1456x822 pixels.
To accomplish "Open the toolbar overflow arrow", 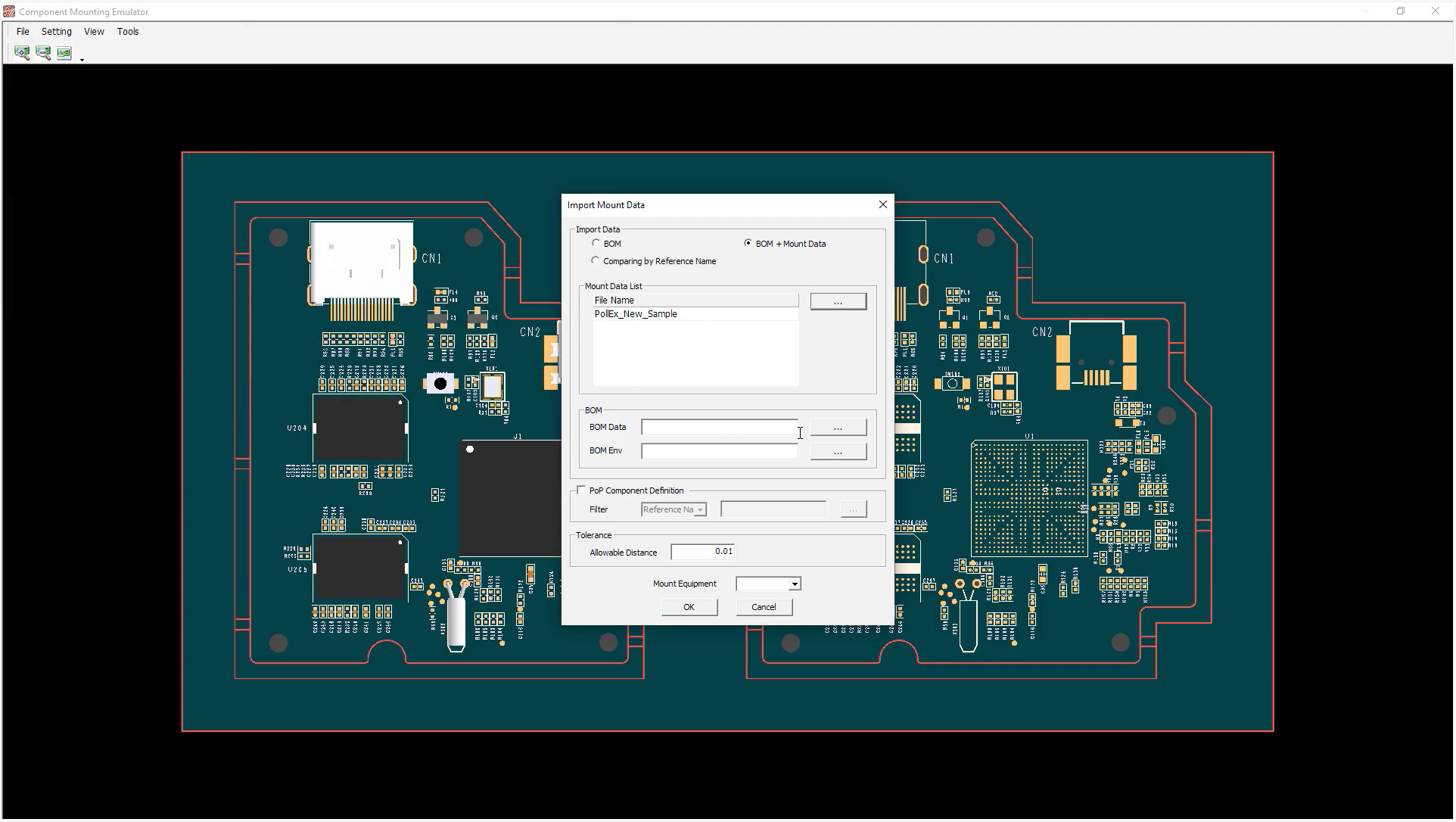I will (82, 59).
